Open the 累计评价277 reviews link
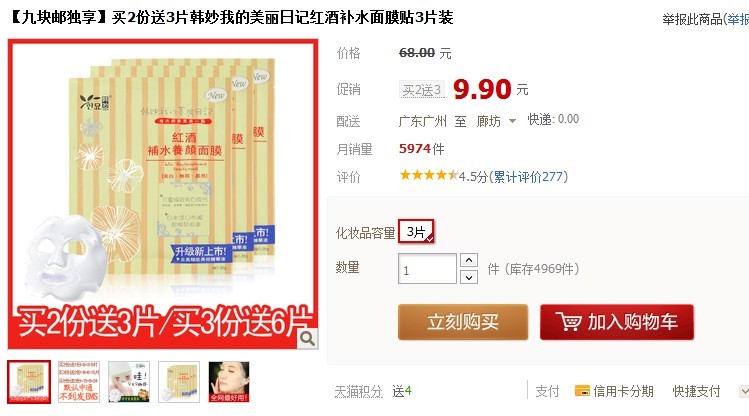 (x=527, y=177)
